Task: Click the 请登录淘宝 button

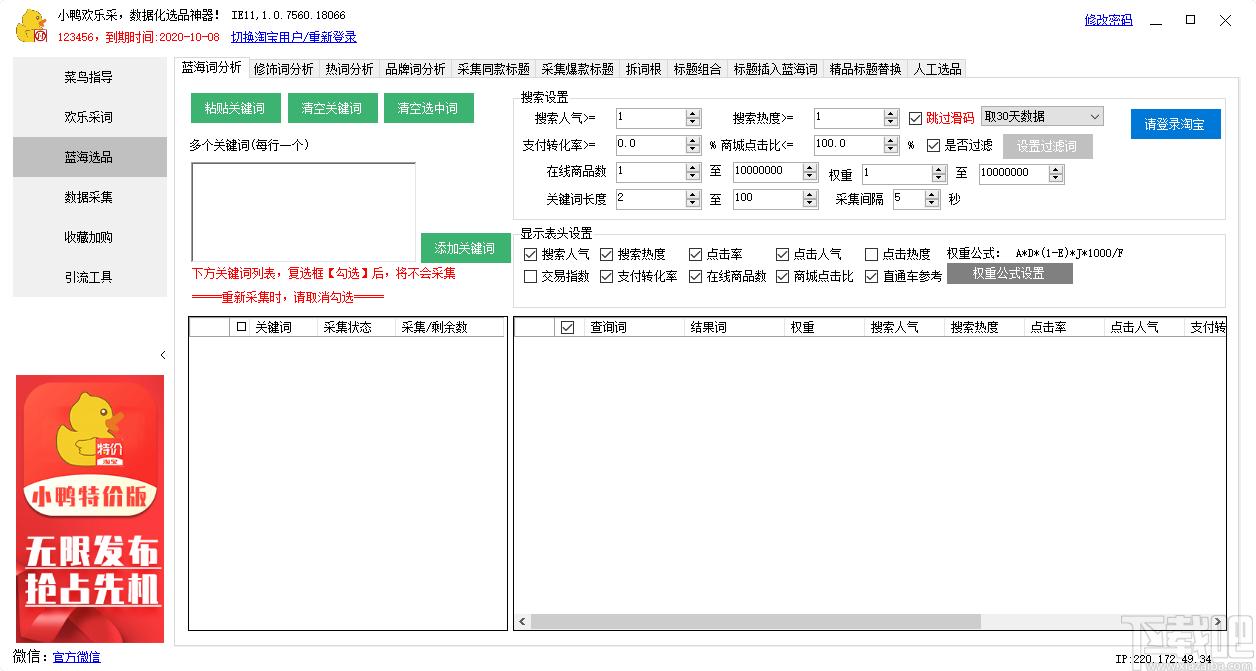Action: pyautogui.click(x=1176, y=124)
